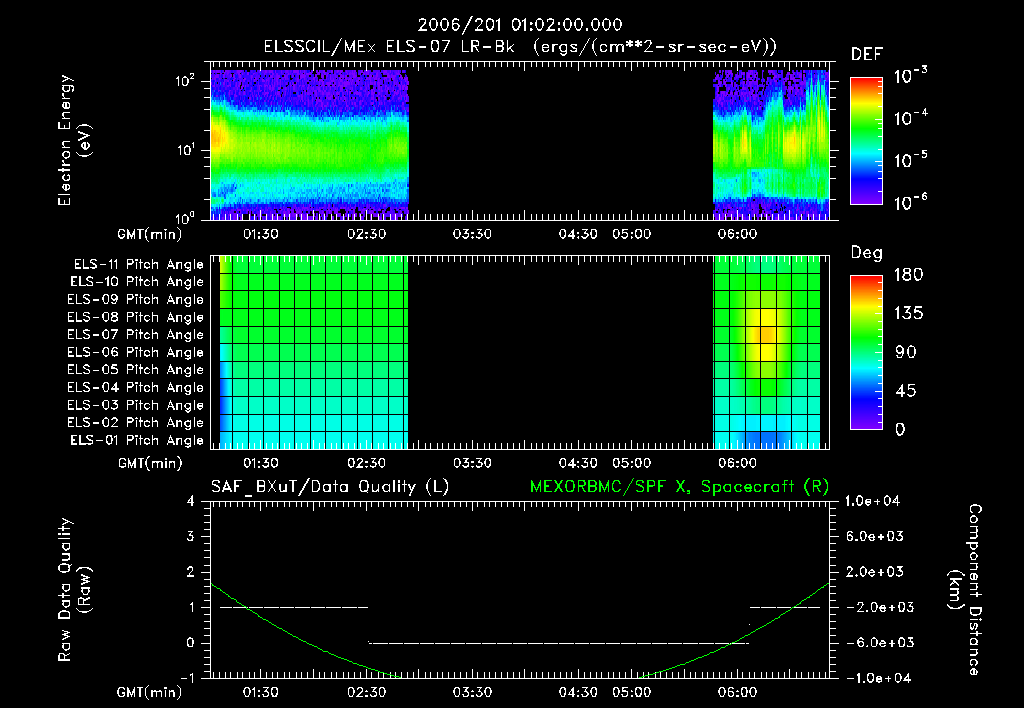
Task: Click the ELS-04 Pitch Angle row label
Action: point(136,387)
